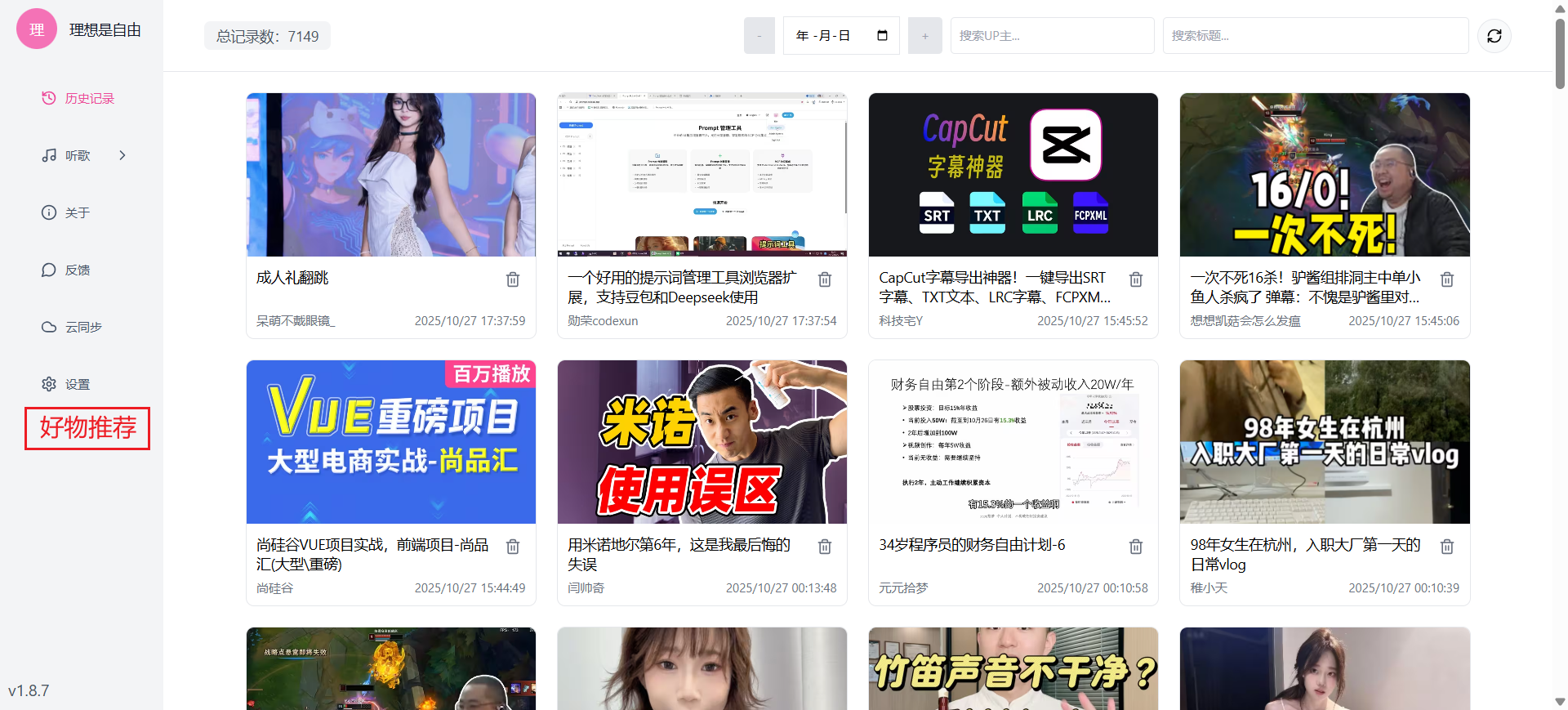Image resolution: width=1568 pixels, height=710 pixels.
Task: Focus the 搜索UP主 input field
Action: click(x=1051, y=36)
